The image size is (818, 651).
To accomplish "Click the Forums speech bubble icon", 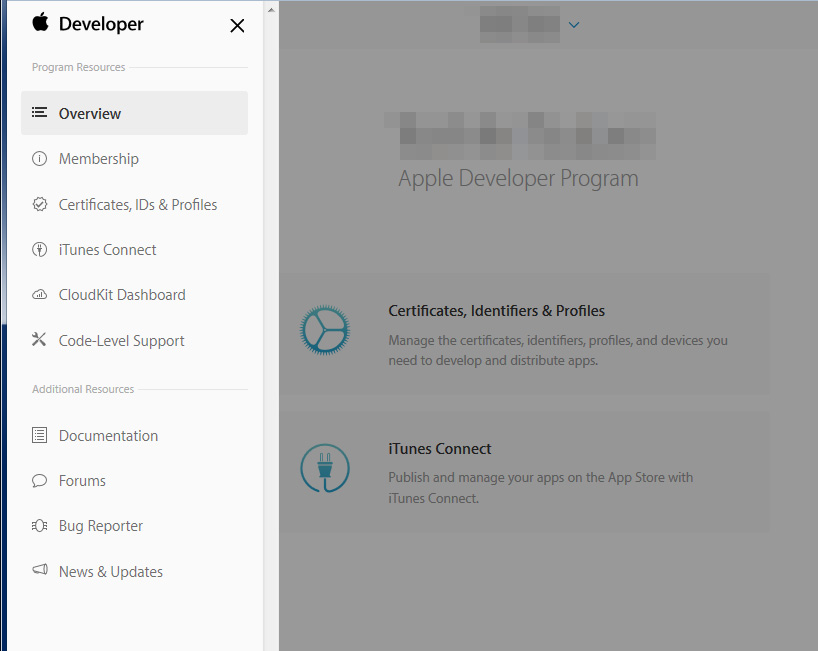I will [x=40, y=480].
